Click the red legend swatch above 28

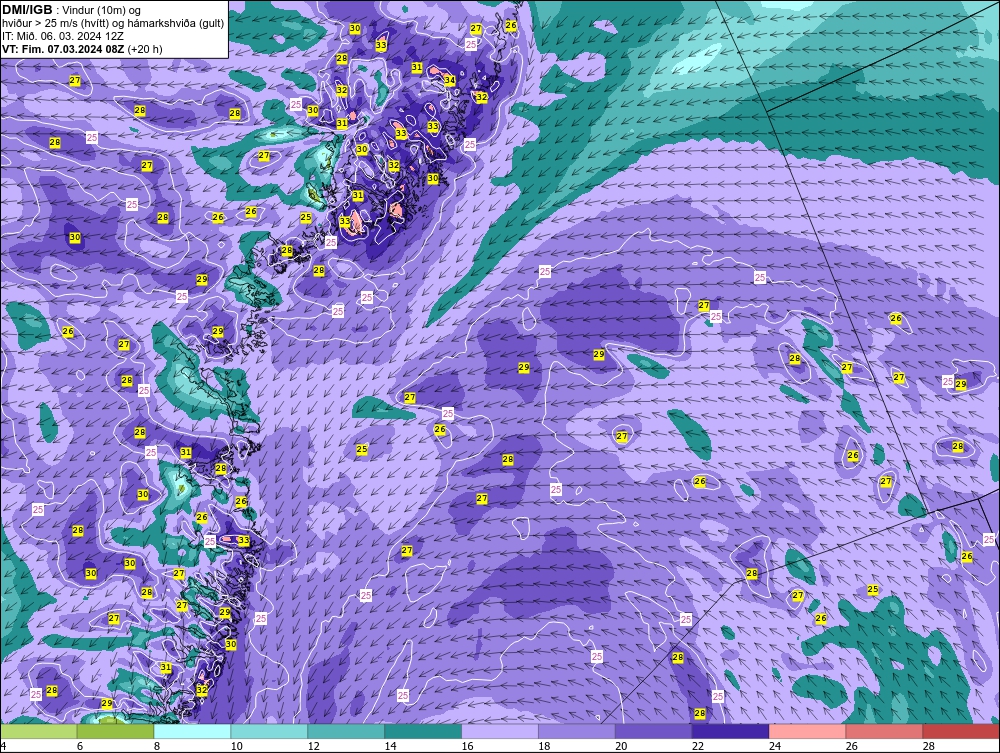[x=961, y=731]
